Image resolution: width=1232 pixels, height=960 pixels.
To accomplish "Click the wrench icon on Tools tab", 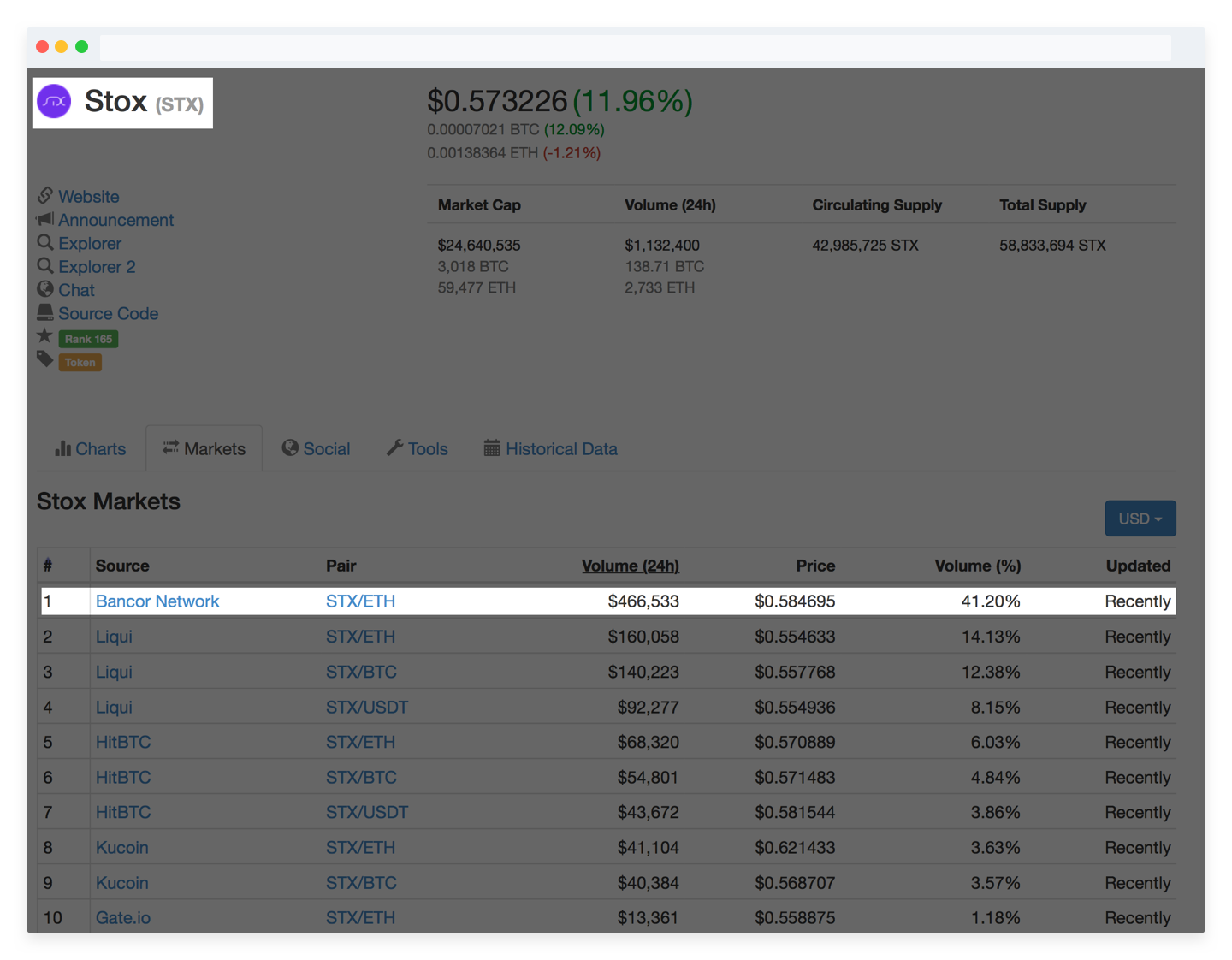I will pos(394,448).
